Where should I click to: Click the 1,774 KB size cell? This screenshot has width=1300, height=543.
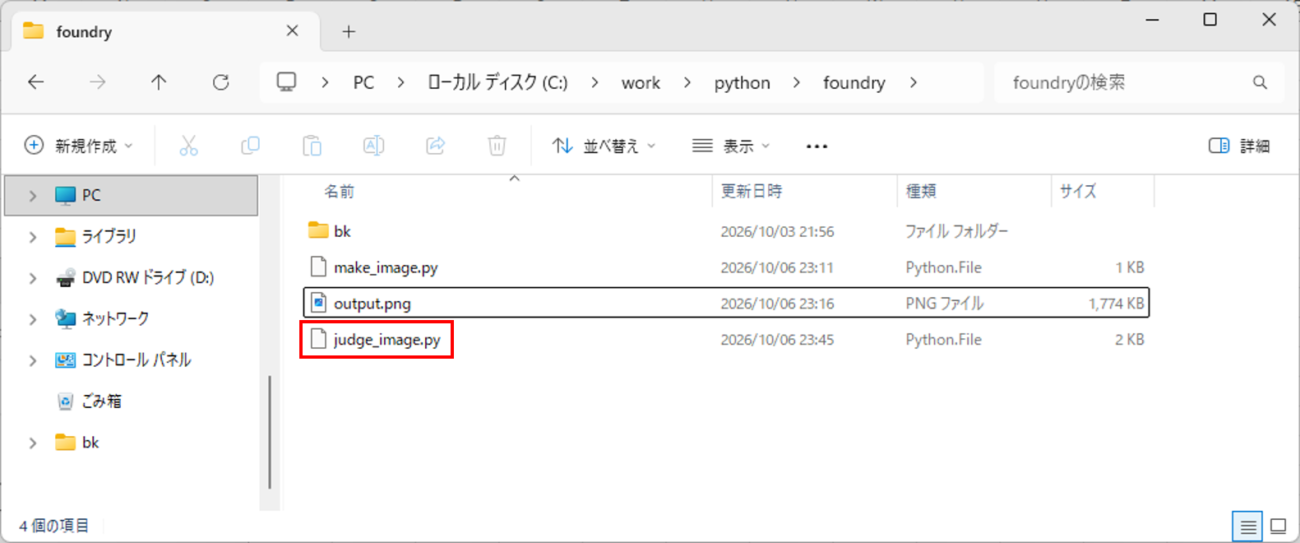[1116, 303]
